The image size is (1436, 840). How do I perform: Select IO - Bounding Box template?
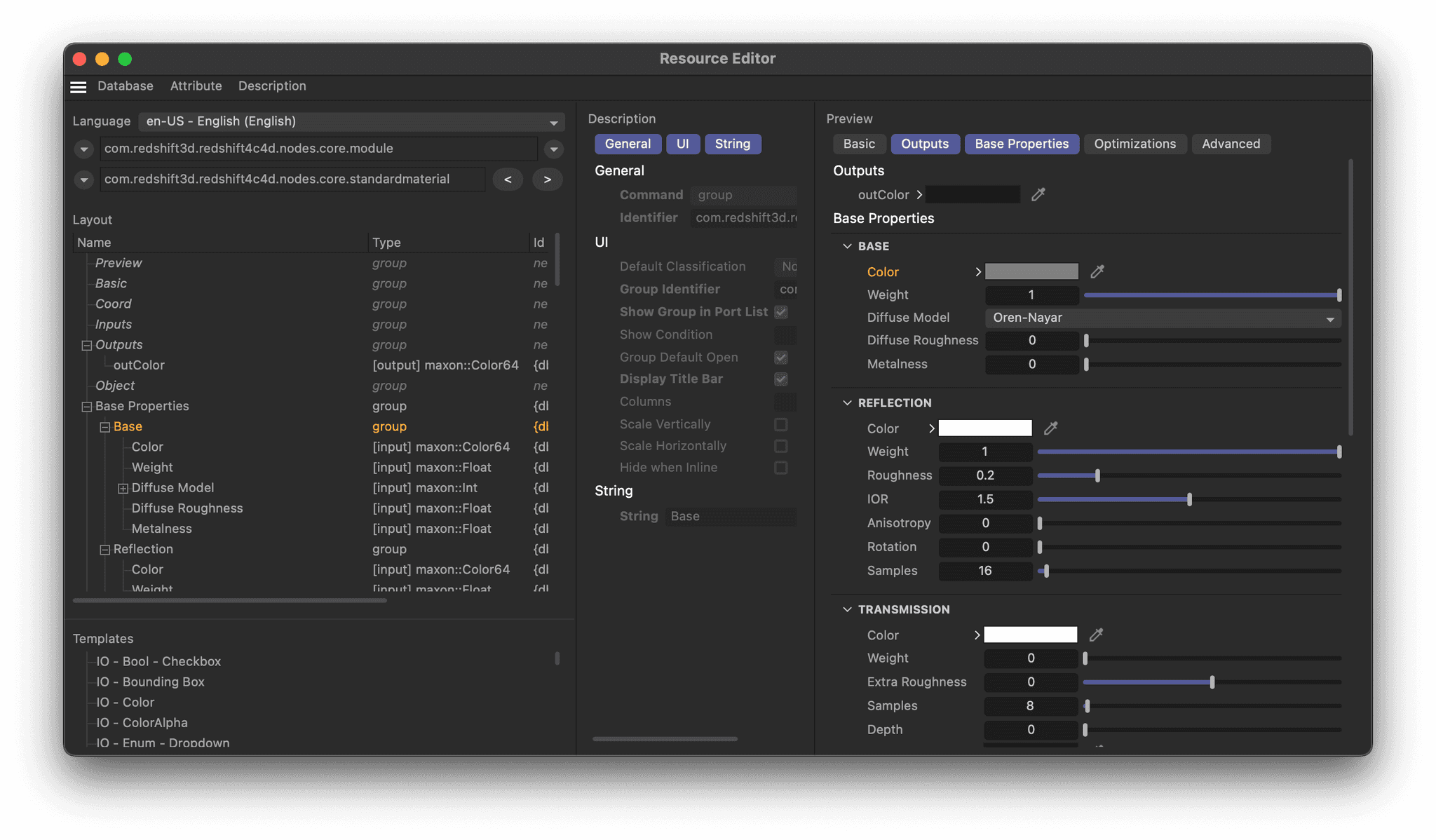click(150, 682)
